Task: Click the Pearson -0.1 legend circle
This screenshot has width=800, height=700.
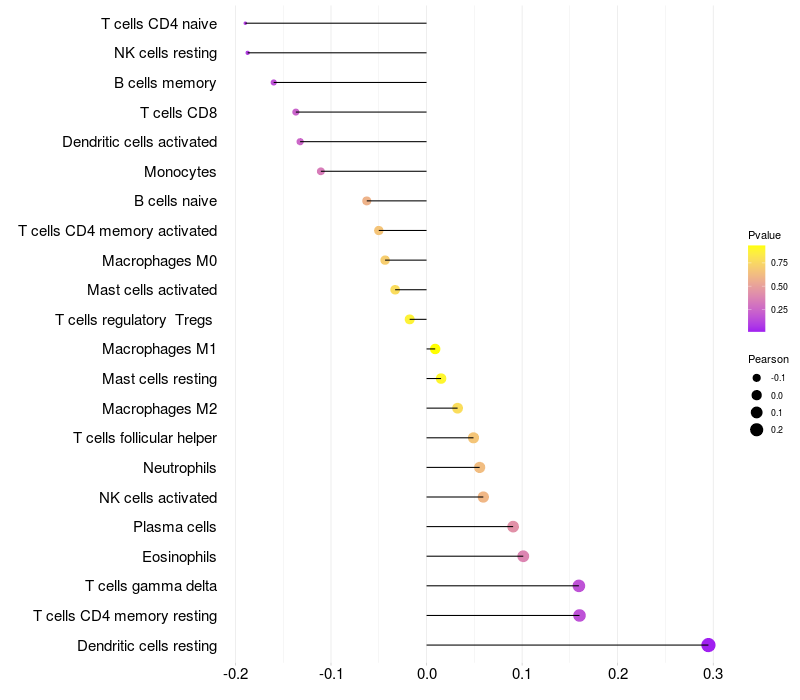Action: point(756,378)
